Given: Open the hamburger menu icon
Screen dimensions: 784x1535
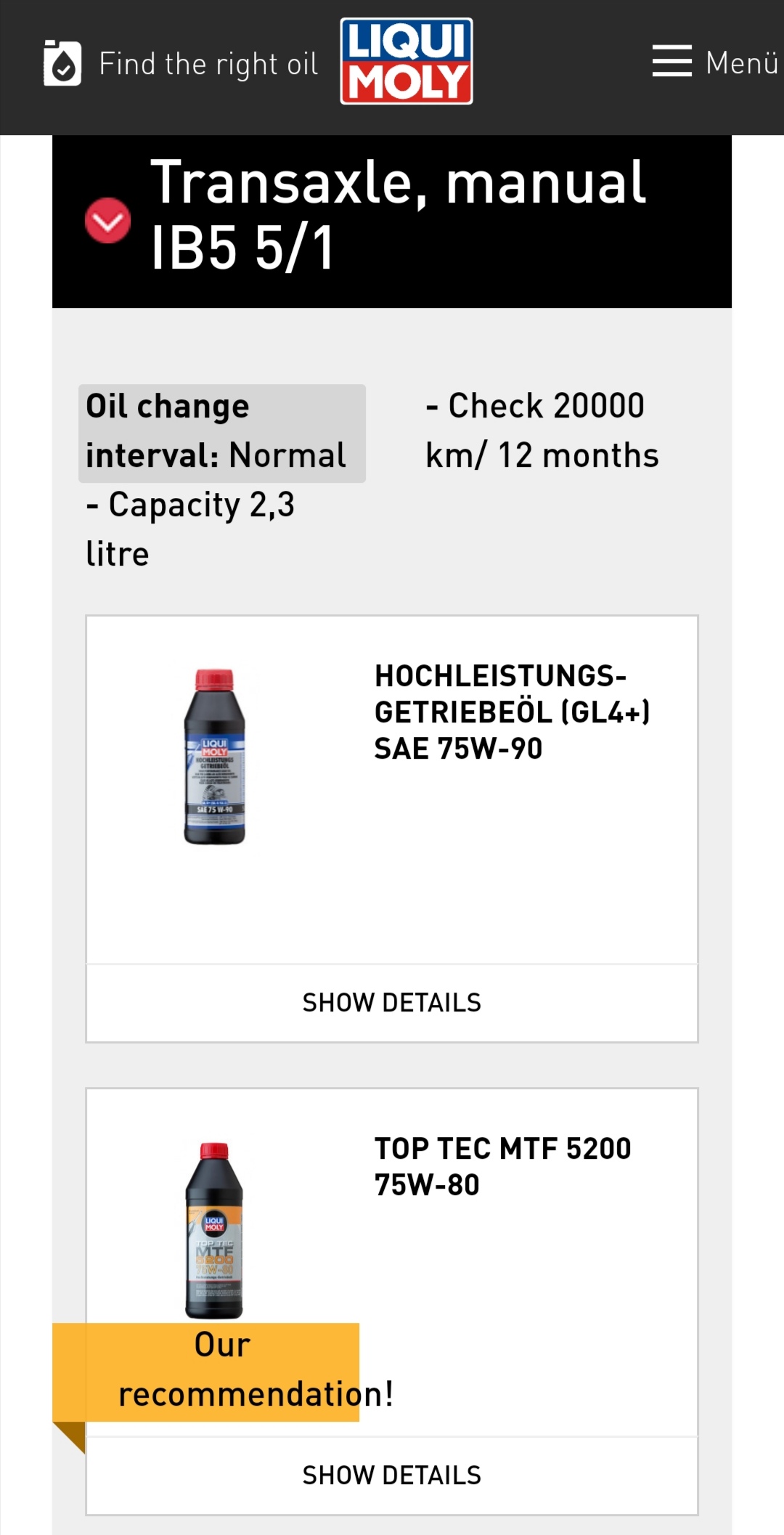Looking at the screenshot, I should coord(671,61).
